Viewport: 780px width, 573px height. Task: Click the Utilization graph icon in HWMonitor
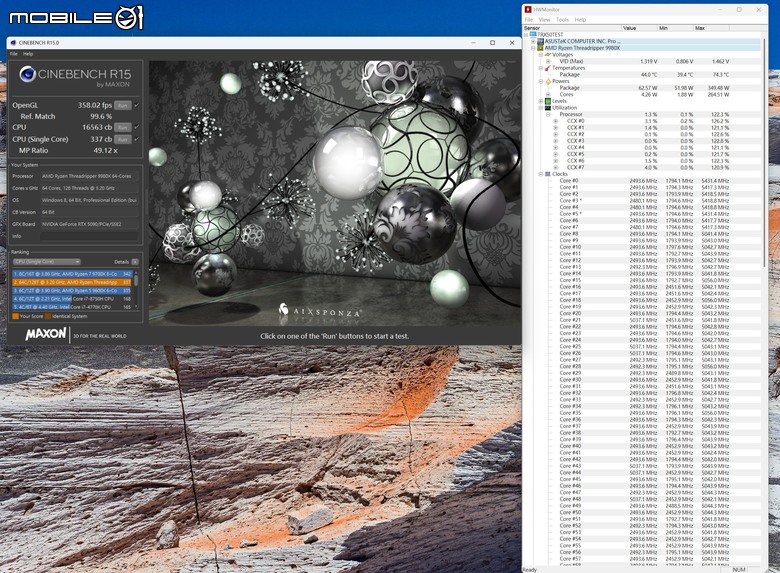548,107
